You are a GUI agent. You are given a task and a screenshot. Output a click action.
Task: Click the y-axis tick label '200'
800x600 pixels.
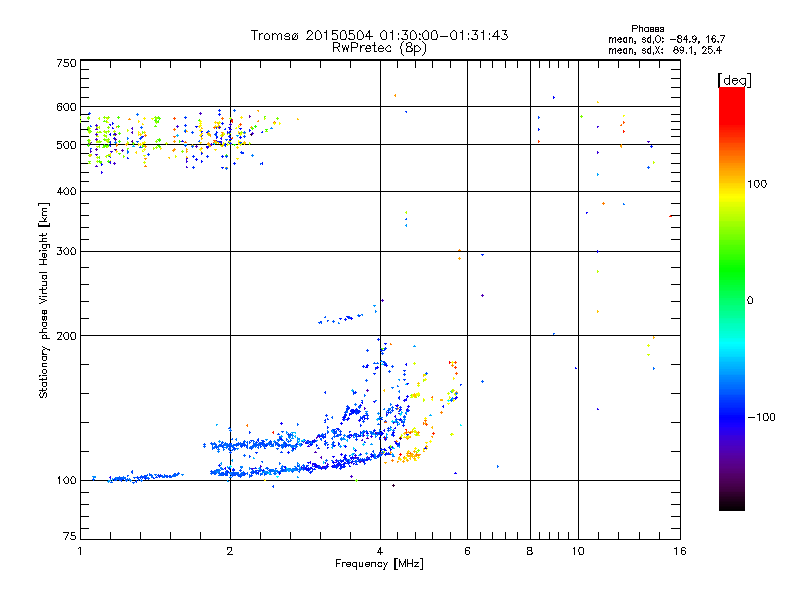point(66,336)
